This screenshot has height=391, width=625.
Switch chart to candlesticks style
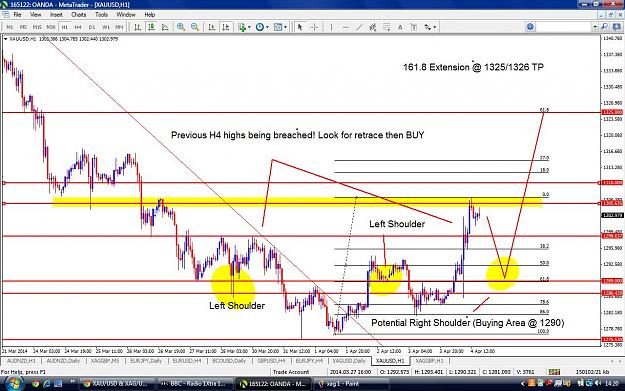[x=151, y=27]
